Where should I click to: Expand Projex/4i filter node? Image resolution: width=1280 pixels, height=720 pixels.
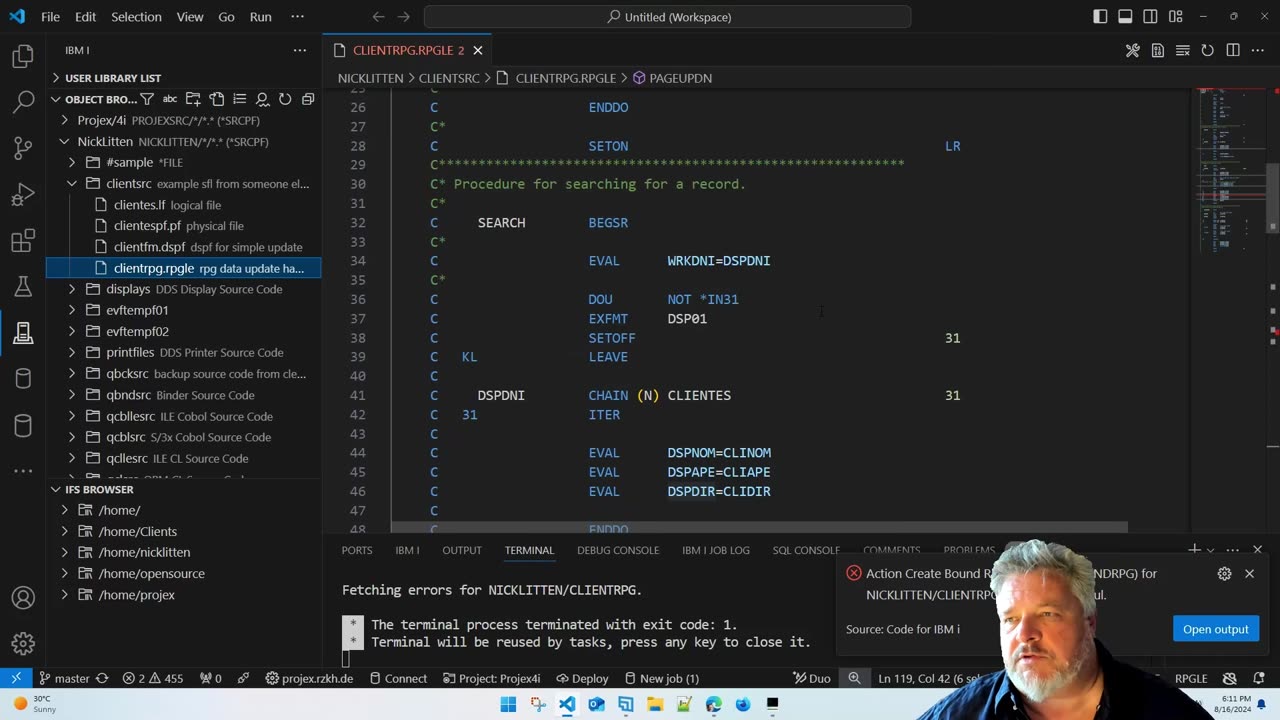pos(65,120)
